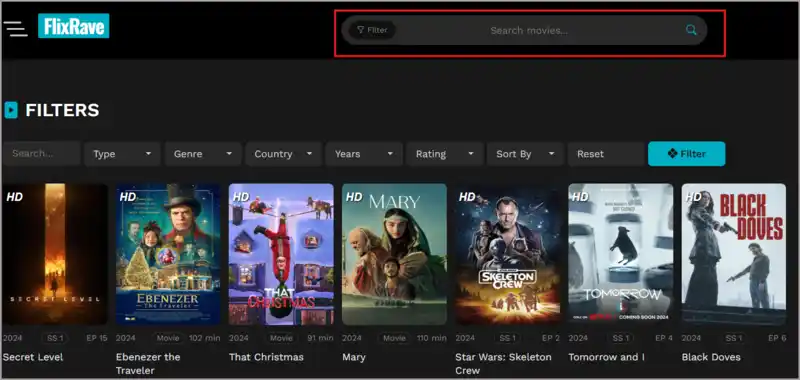Click the EP 6 label under Black Doves

coord(778,338)
